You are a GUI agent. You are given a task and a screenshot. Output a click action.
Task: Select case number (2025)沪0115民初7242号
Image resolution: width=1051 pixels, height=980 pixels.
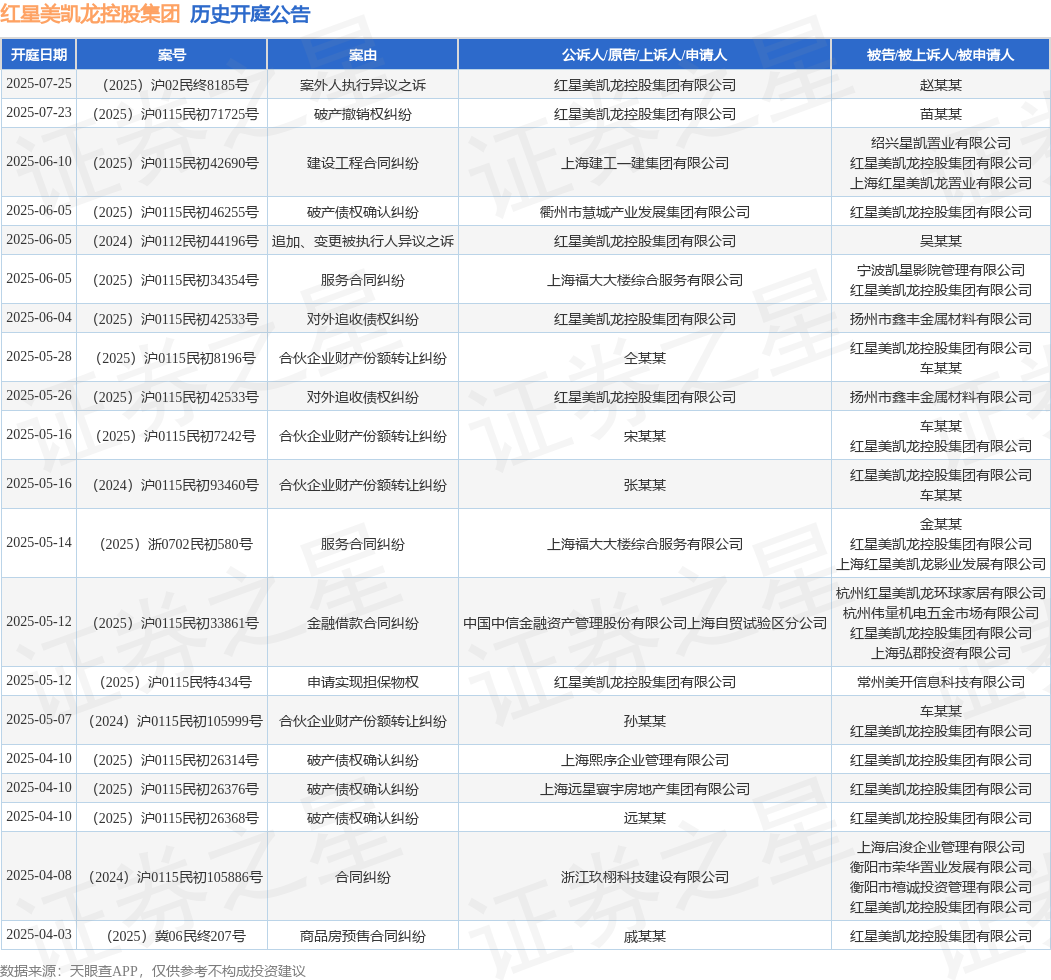pyautogui.click(x=172, y=436)
